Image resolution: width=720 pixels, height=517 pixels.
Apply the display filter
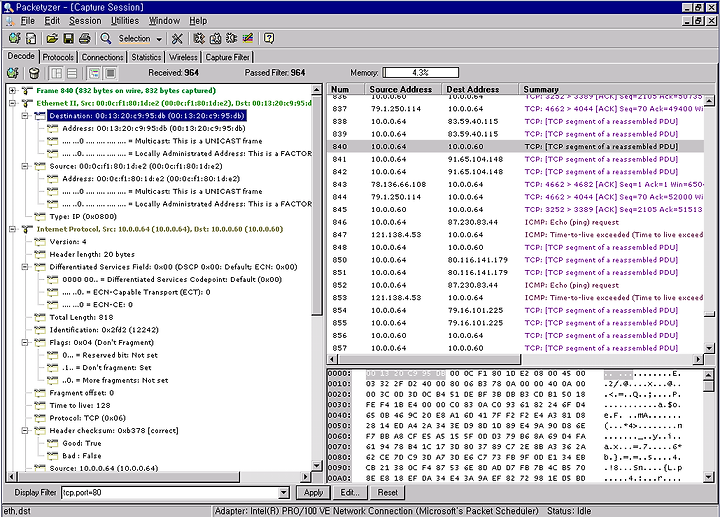point(313,493)
